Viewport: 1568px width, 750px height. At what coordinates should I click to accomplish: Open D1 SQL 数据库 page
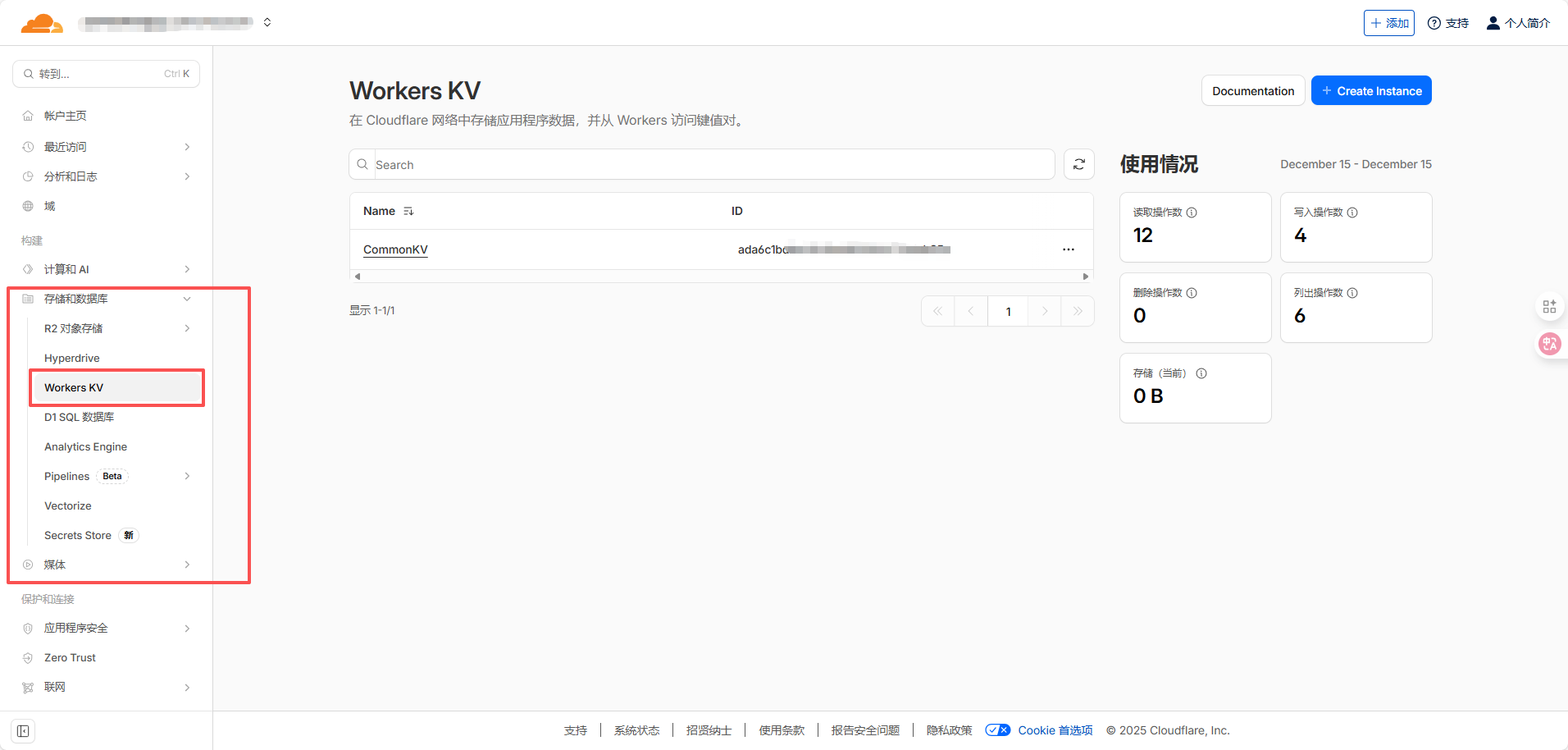pyautogui.click(x=80, y=417)
